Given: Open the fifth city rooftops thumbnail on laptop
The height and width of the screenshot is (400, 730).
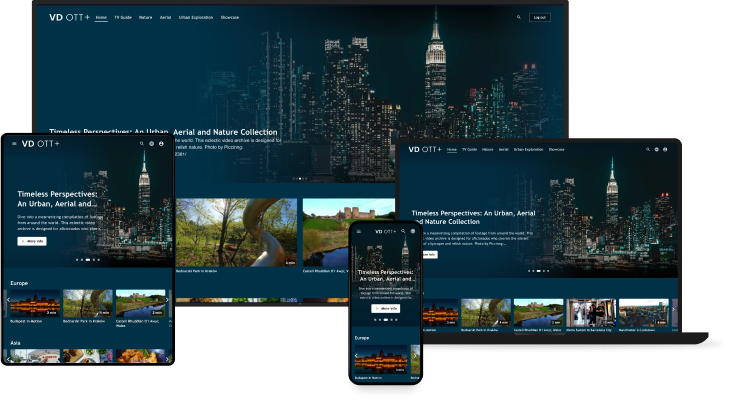Looking at the screenshot, I should (x=643, y=312).
